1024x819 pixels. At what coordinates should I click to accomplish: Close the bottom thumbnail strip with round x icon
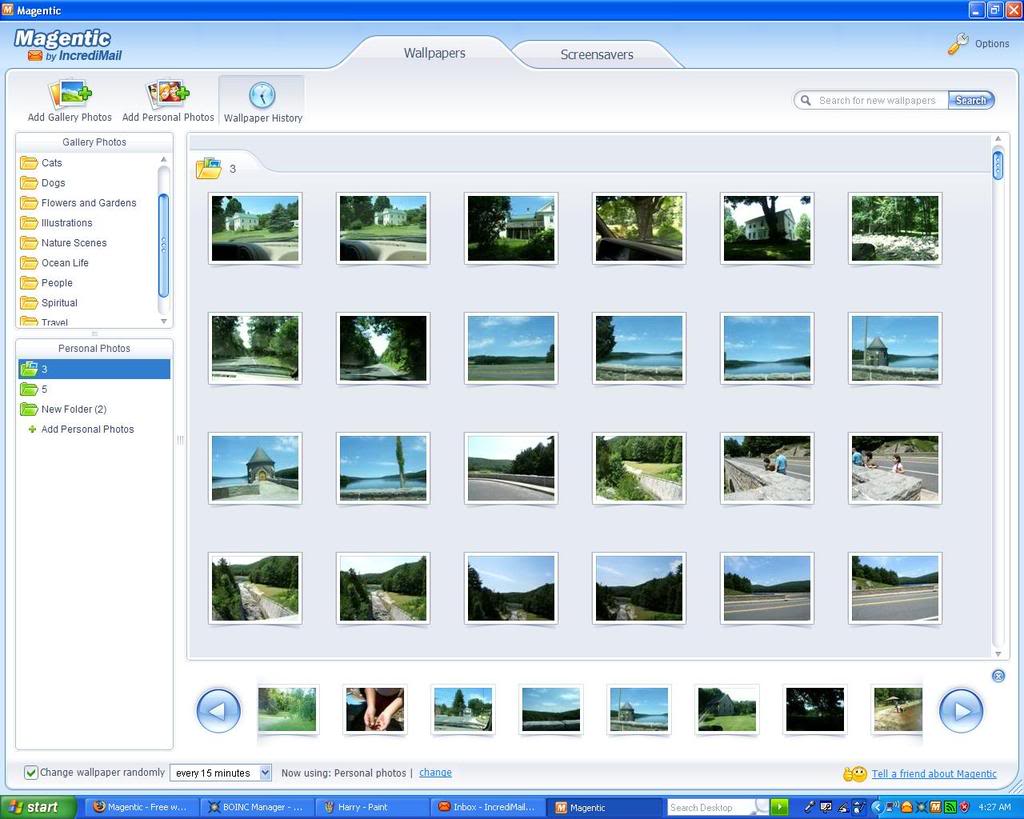point(998,676)
